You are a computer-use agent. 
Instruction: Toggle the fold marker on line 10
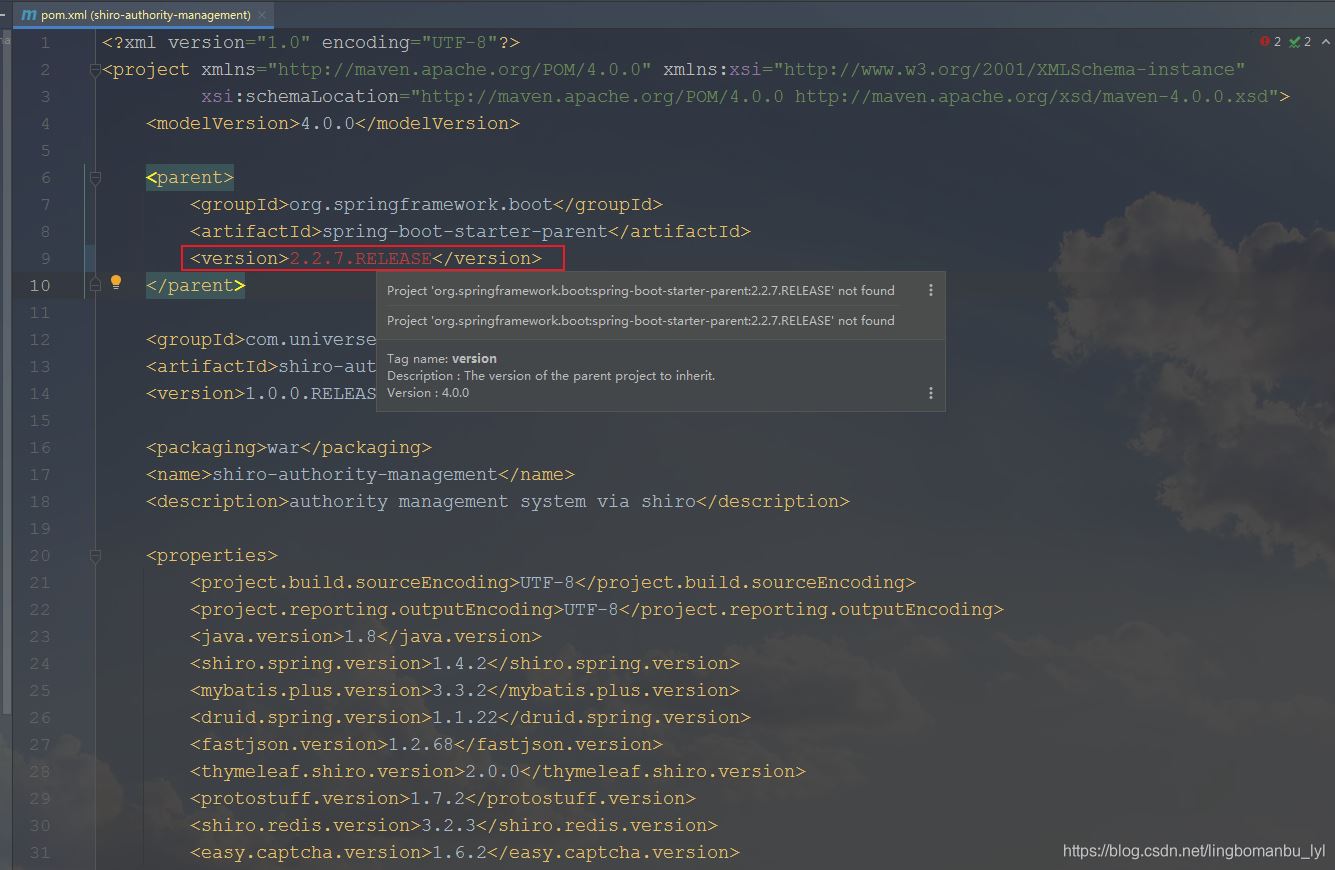point(94,285)
